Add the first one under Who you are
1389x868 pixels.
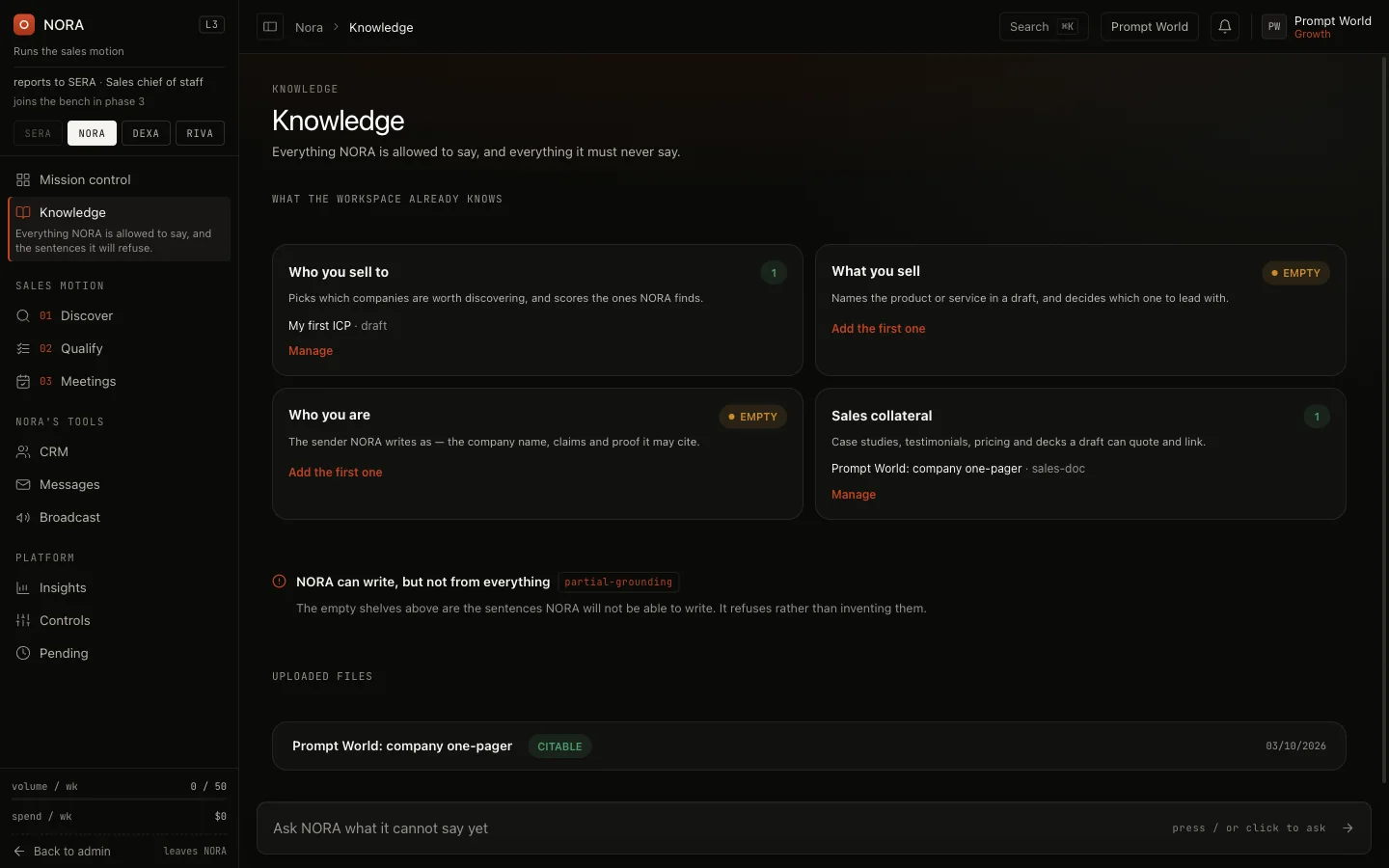[335, 473]
